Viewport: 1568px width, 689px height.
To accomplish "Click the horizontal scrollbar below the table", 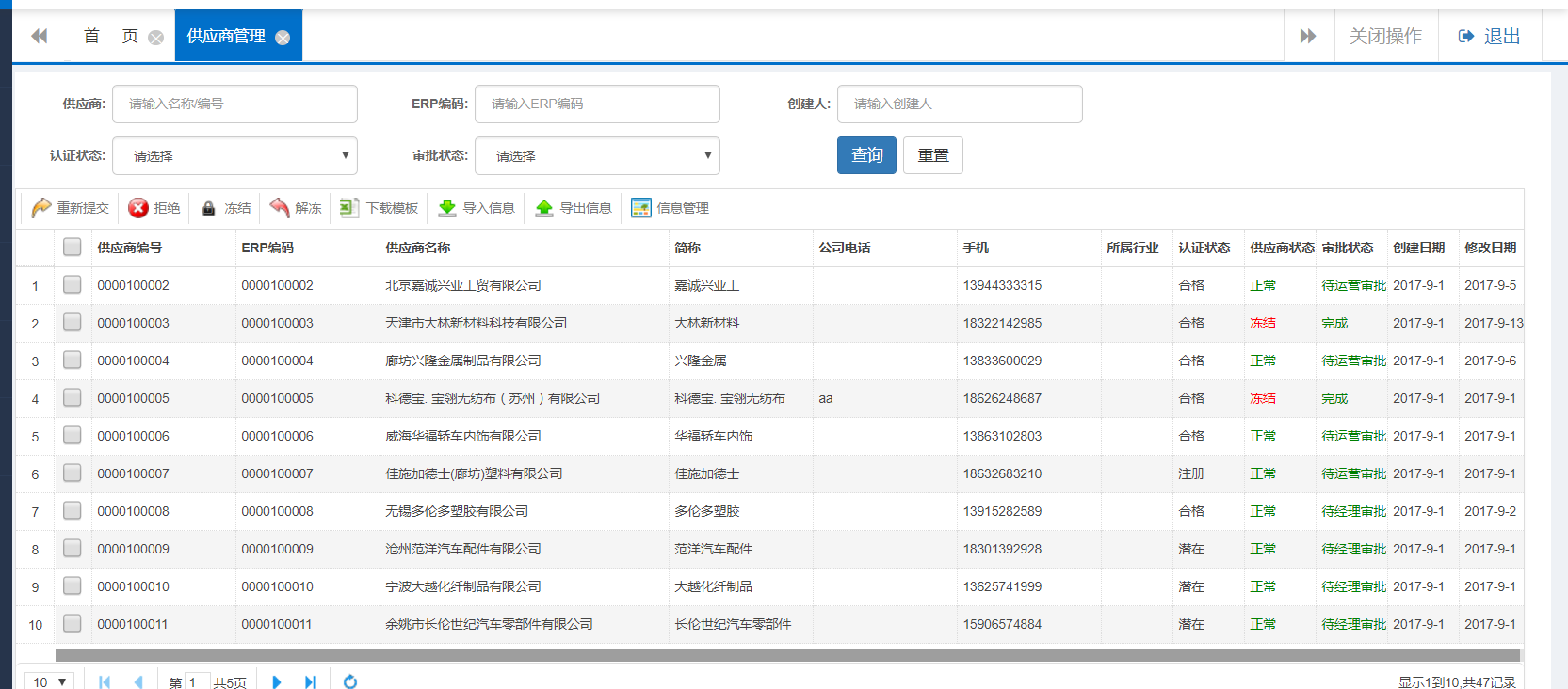I will coord(787,655).
